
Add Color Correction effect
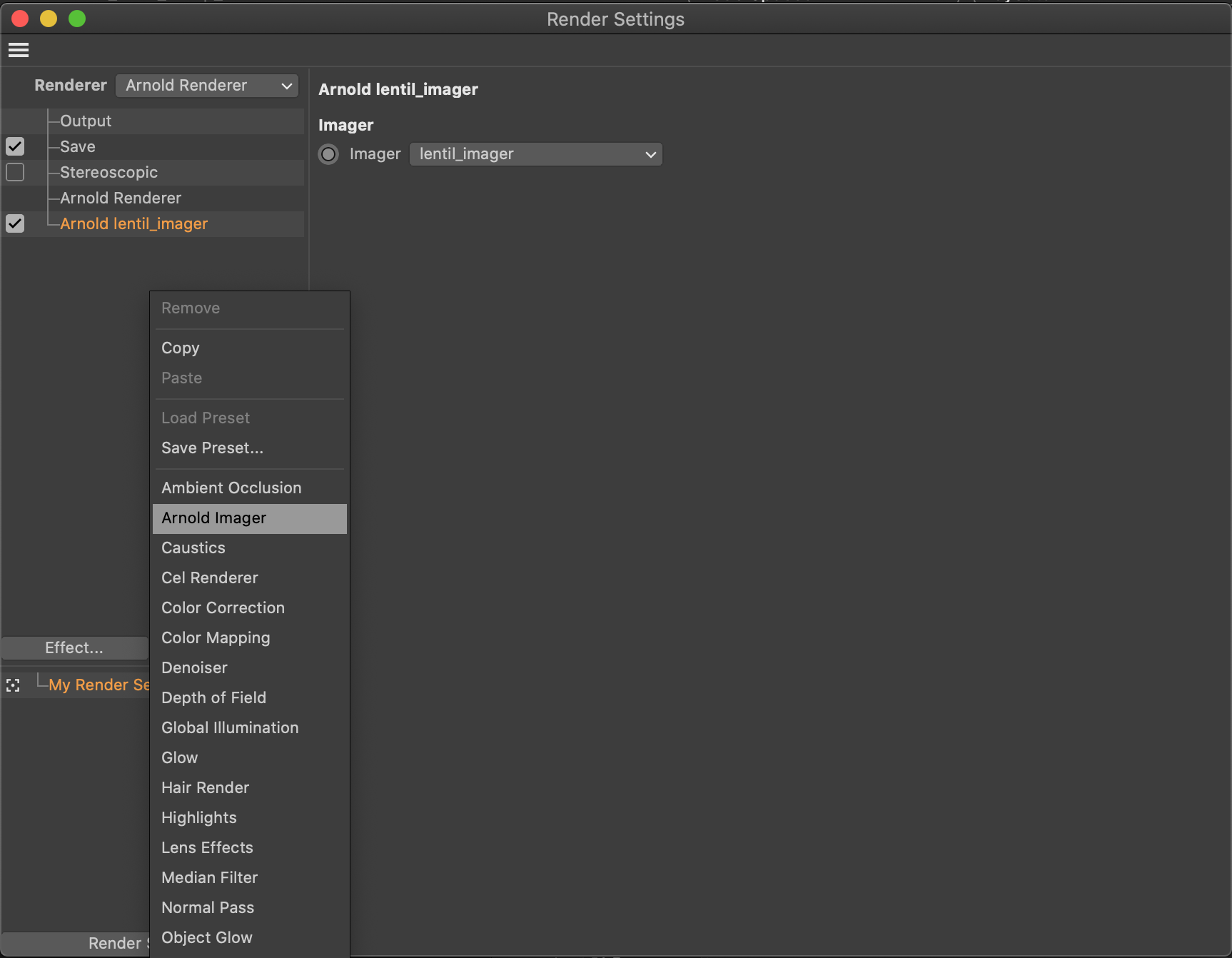(250, 608)
